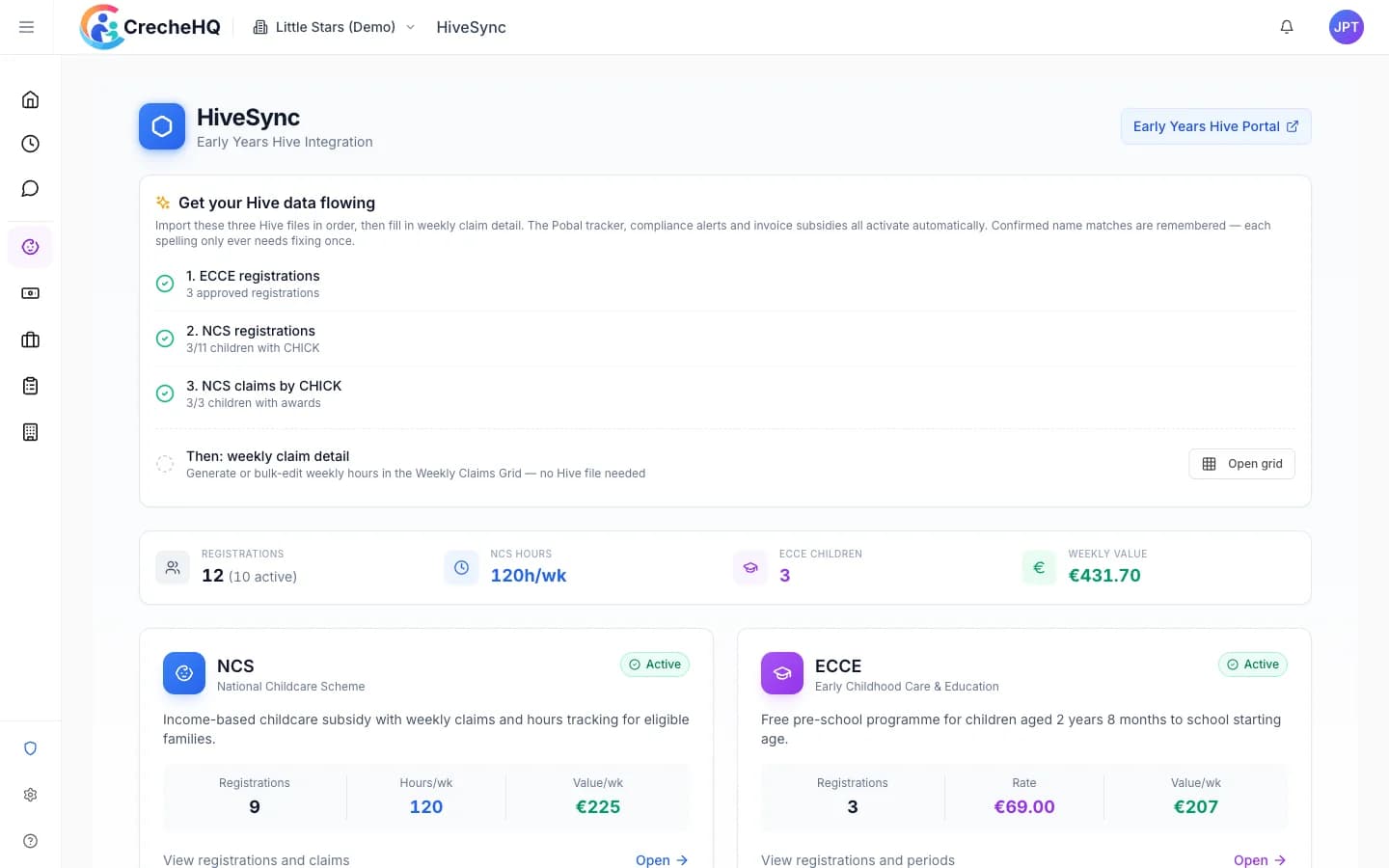Viewport: 1389px width, 868px height.
Task: Click check icon for NCS registrations step
Action: click(165, 339)
